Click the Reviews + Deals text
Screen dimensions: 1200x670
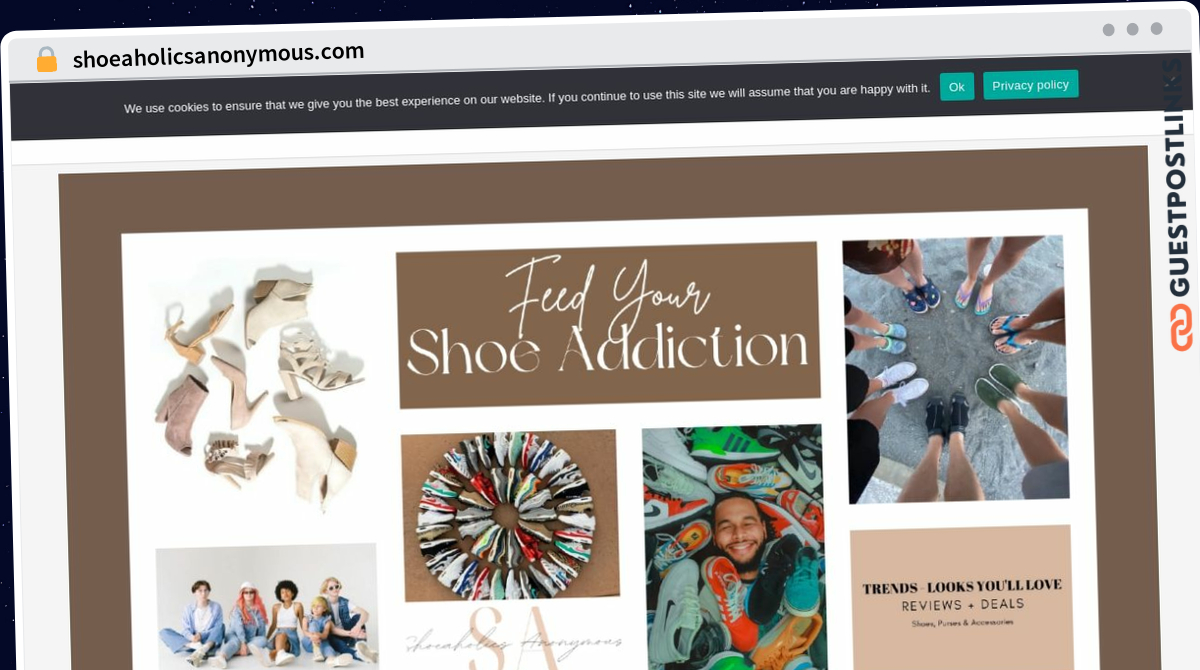tap(962, 606)
